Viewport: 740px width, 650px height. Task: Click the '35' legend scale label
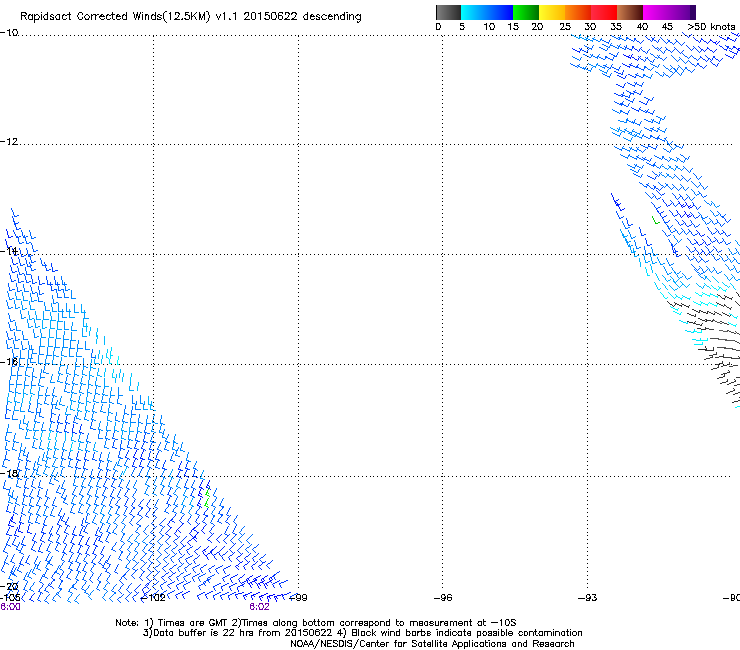point(616,26)
